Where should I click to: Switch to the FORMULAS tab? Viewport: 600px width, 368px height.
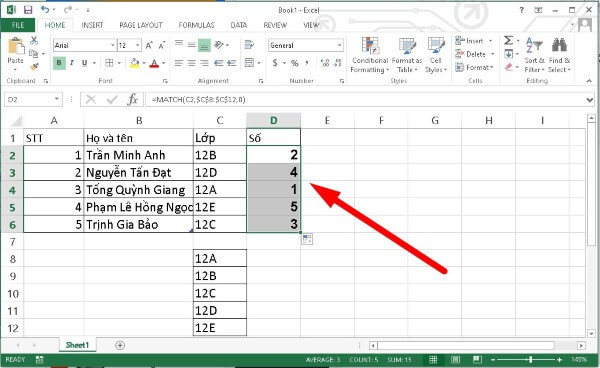[196, 25]
